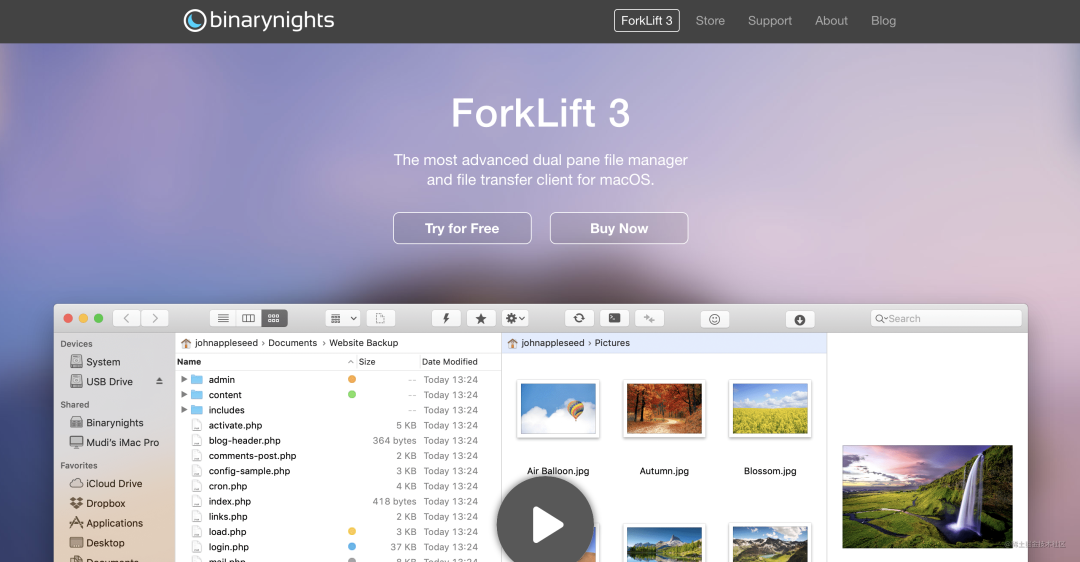Select the Autumn.jpg thumbnail
This screenshot has width=1080, height=562.
664,409
